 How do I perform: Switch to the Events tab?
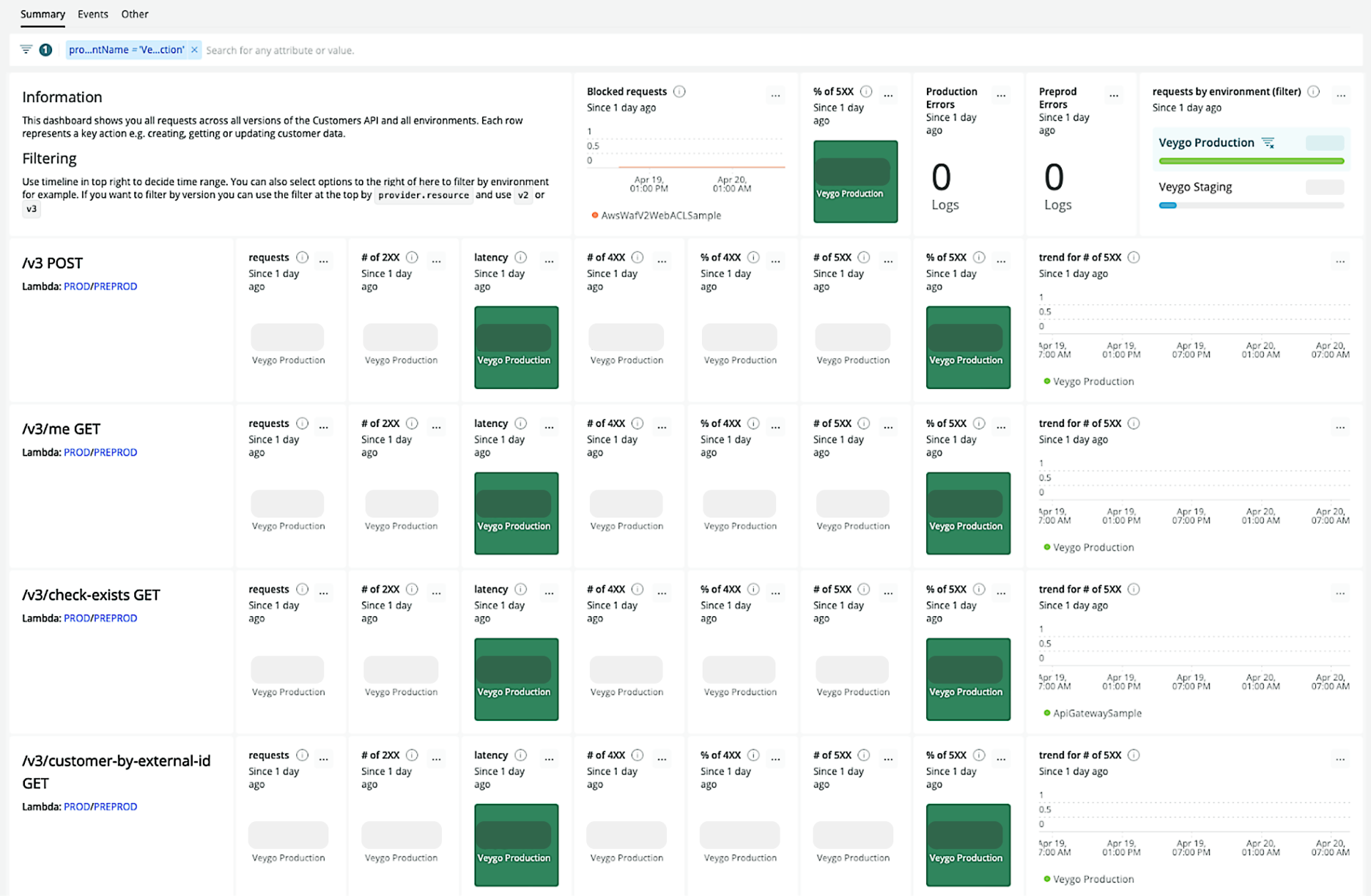(x=93, y=14)
